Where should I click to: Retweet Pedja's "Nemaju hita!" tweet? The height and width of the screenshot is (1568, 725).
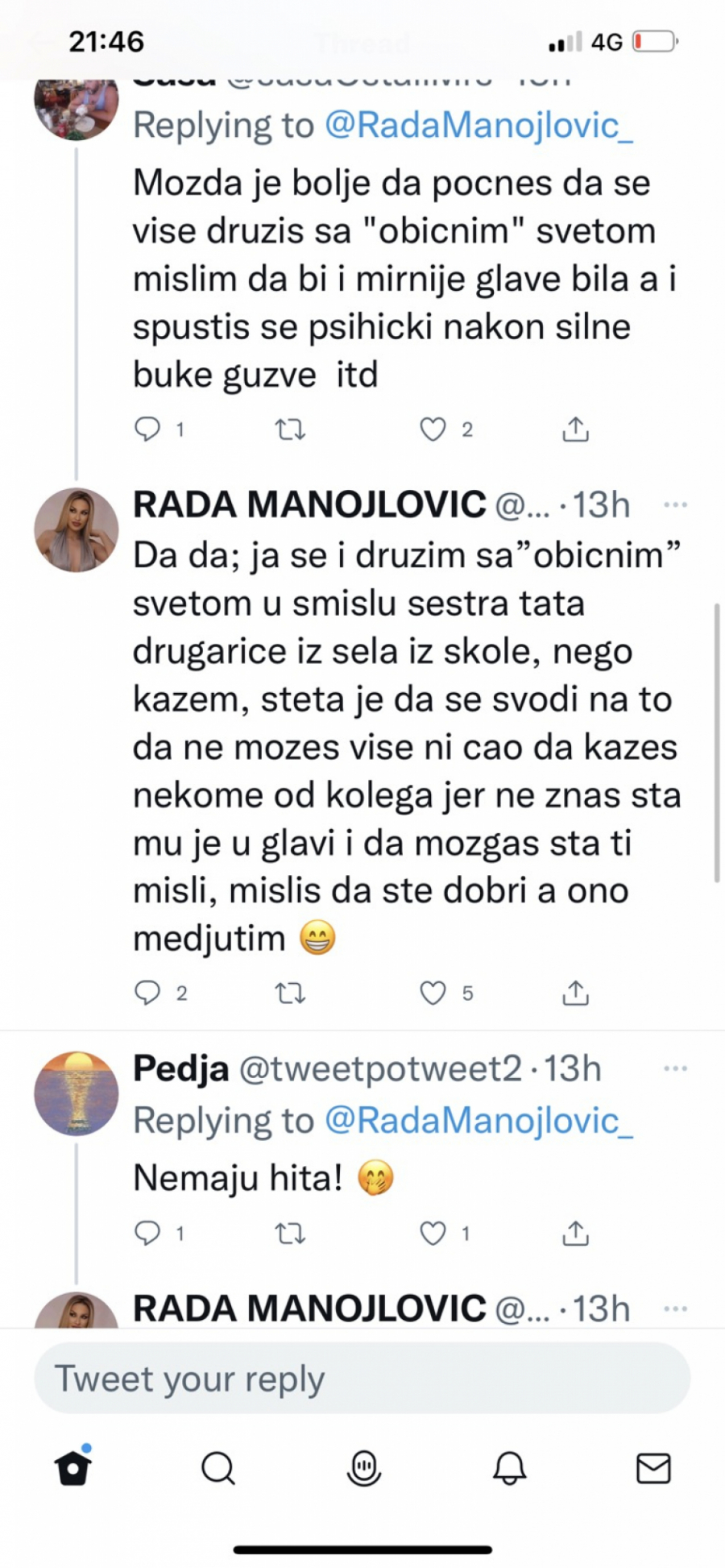290,1233
